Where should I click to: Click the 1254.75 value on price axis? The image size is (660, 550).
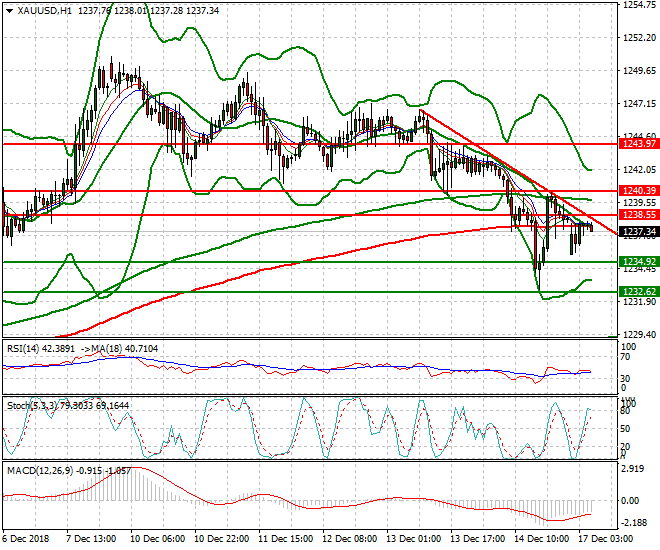tap(637, 5)
